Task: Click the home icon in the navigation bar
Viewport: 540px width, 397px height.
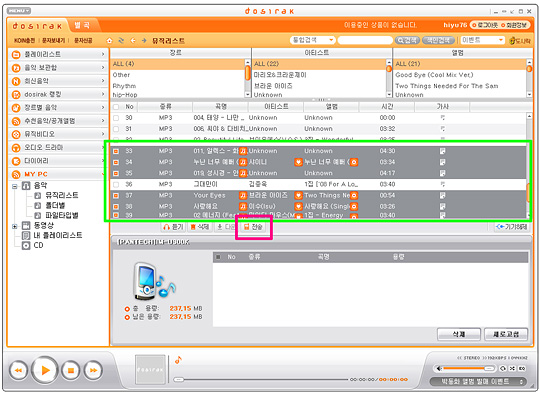Action: [109, 41]
